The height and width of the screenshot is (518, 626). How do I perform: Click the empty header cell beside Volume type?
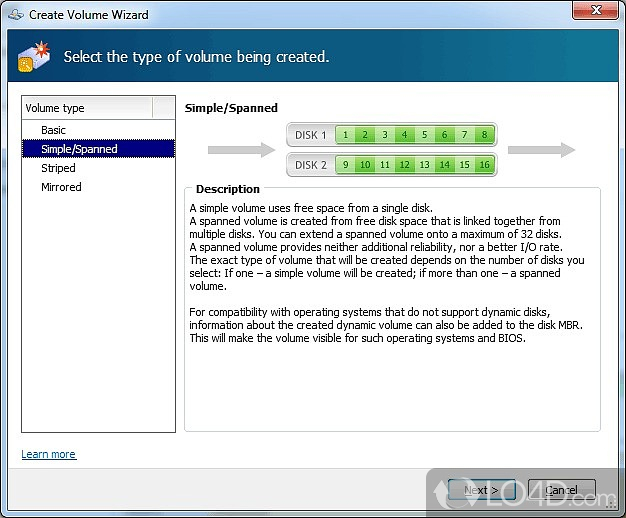click(164, 108)
